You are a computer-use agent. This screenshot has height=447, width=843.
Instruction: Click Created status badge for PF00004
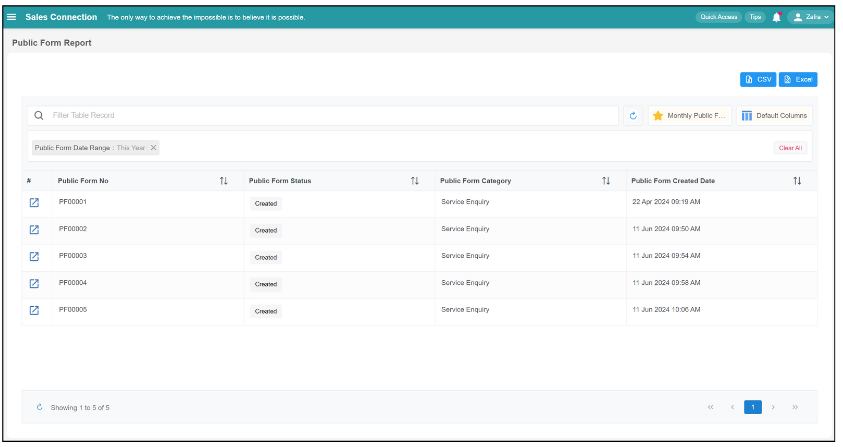266,285
